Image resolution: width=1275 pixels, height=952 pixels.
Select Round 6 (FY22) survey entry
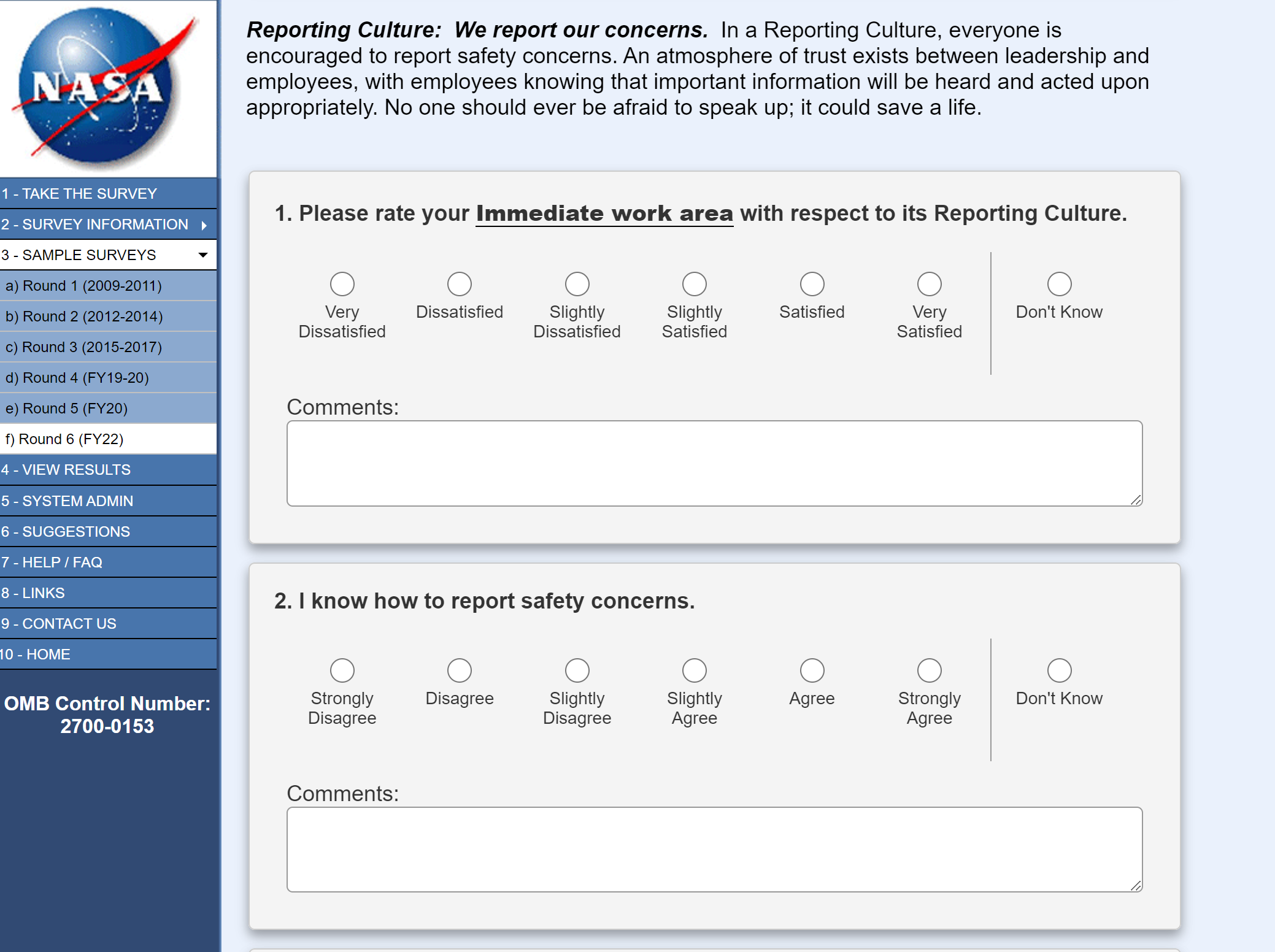click(x=65, y=439)
